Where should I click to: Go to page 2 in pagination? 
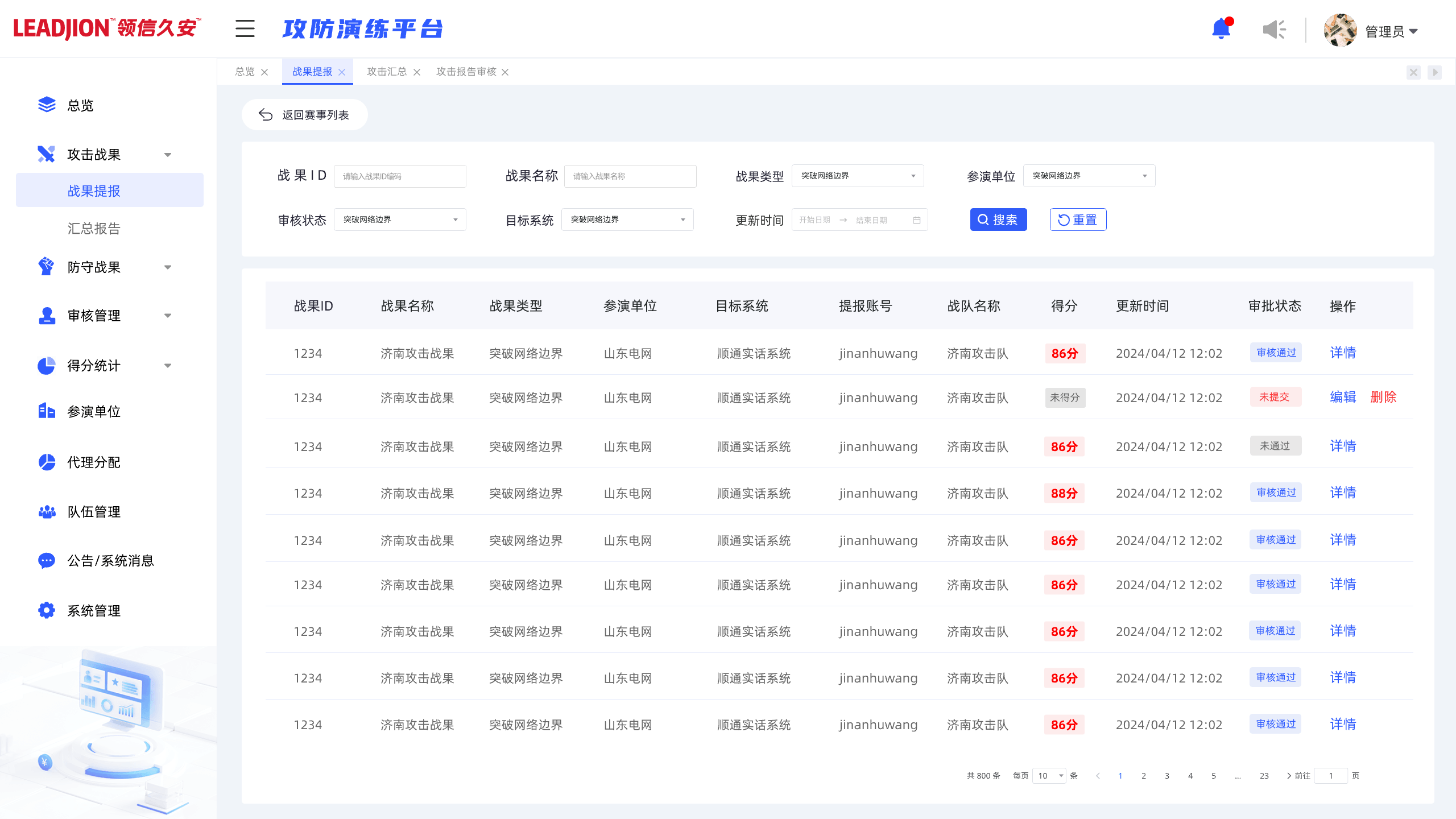[x=1144, y=776]
